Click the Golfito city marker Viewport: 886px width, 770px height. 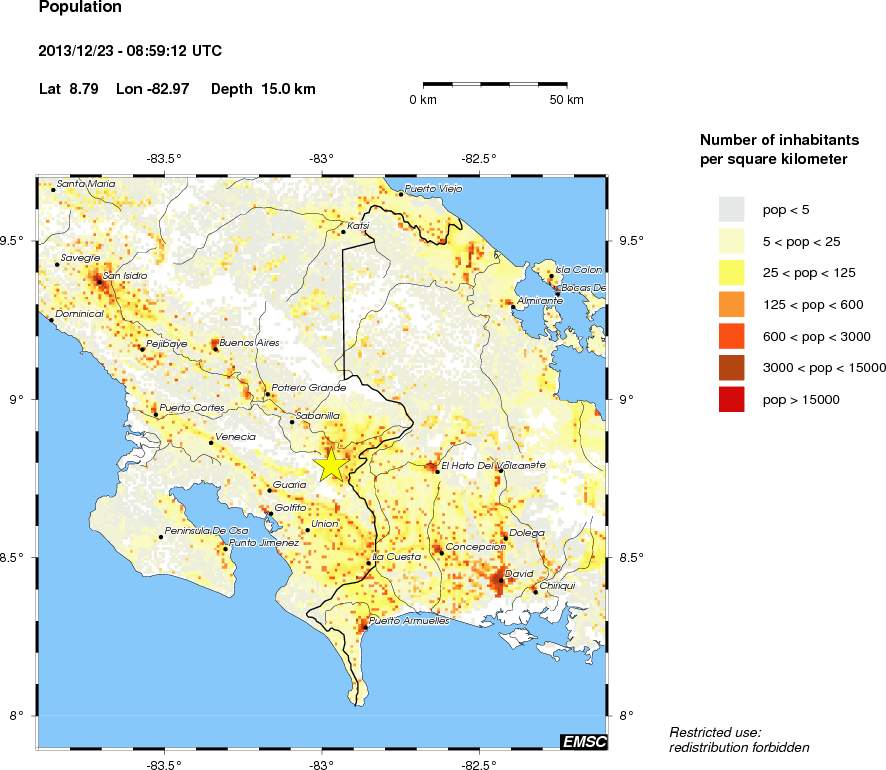point(271,514)
